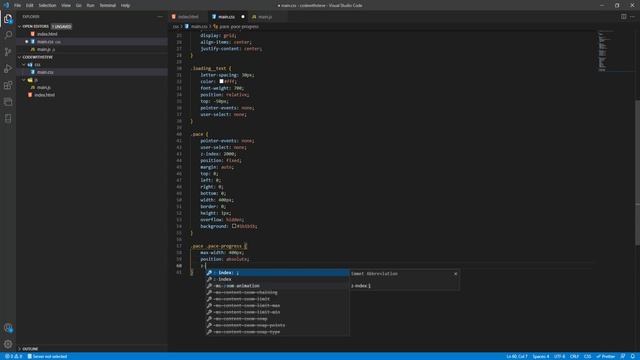This screenshot has height=360, width=640.
Task: Collapse the css folder
Action: pyautogui.click(x=24, y=64)
